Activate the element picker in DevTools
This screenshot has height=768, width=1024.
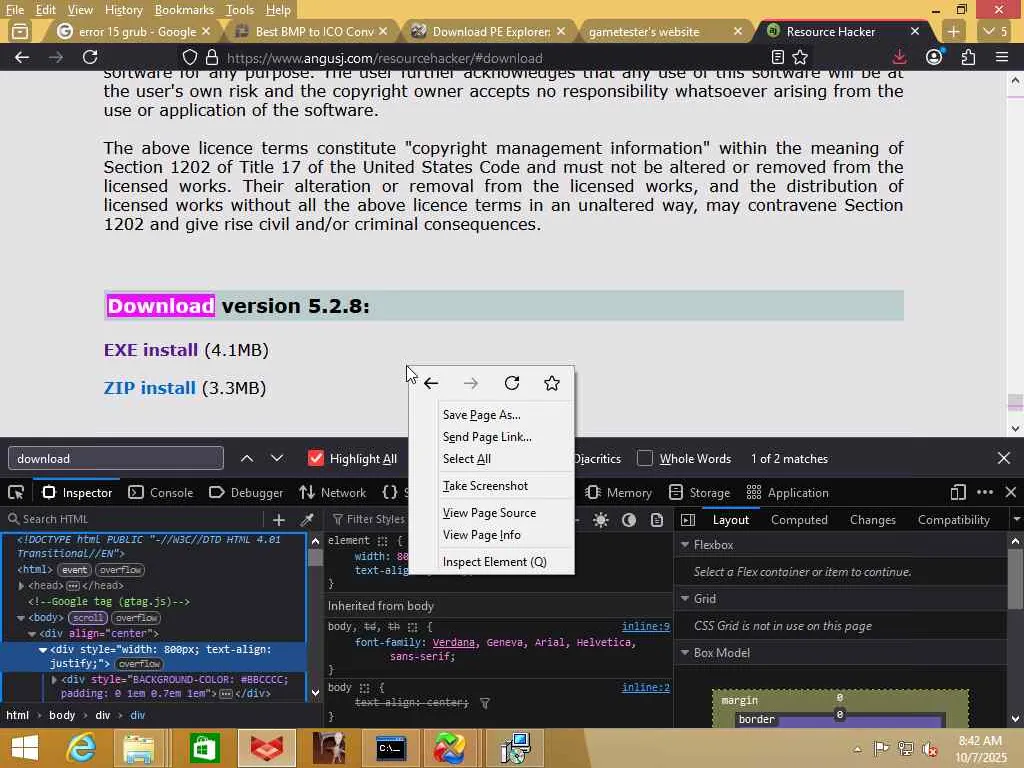click(x=16, y=492)
